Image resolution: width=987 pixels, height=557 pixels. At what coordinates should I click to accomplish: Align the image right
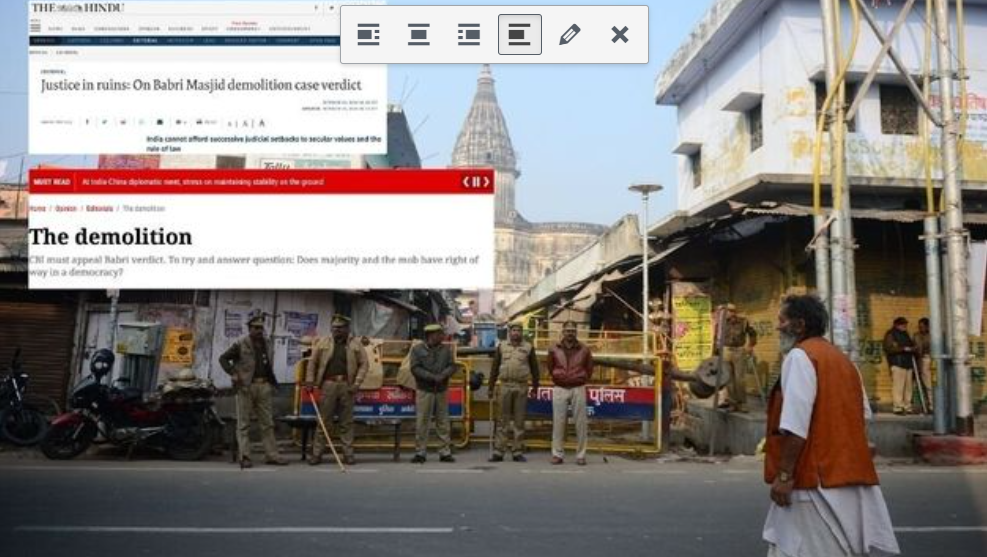[469, 35]
